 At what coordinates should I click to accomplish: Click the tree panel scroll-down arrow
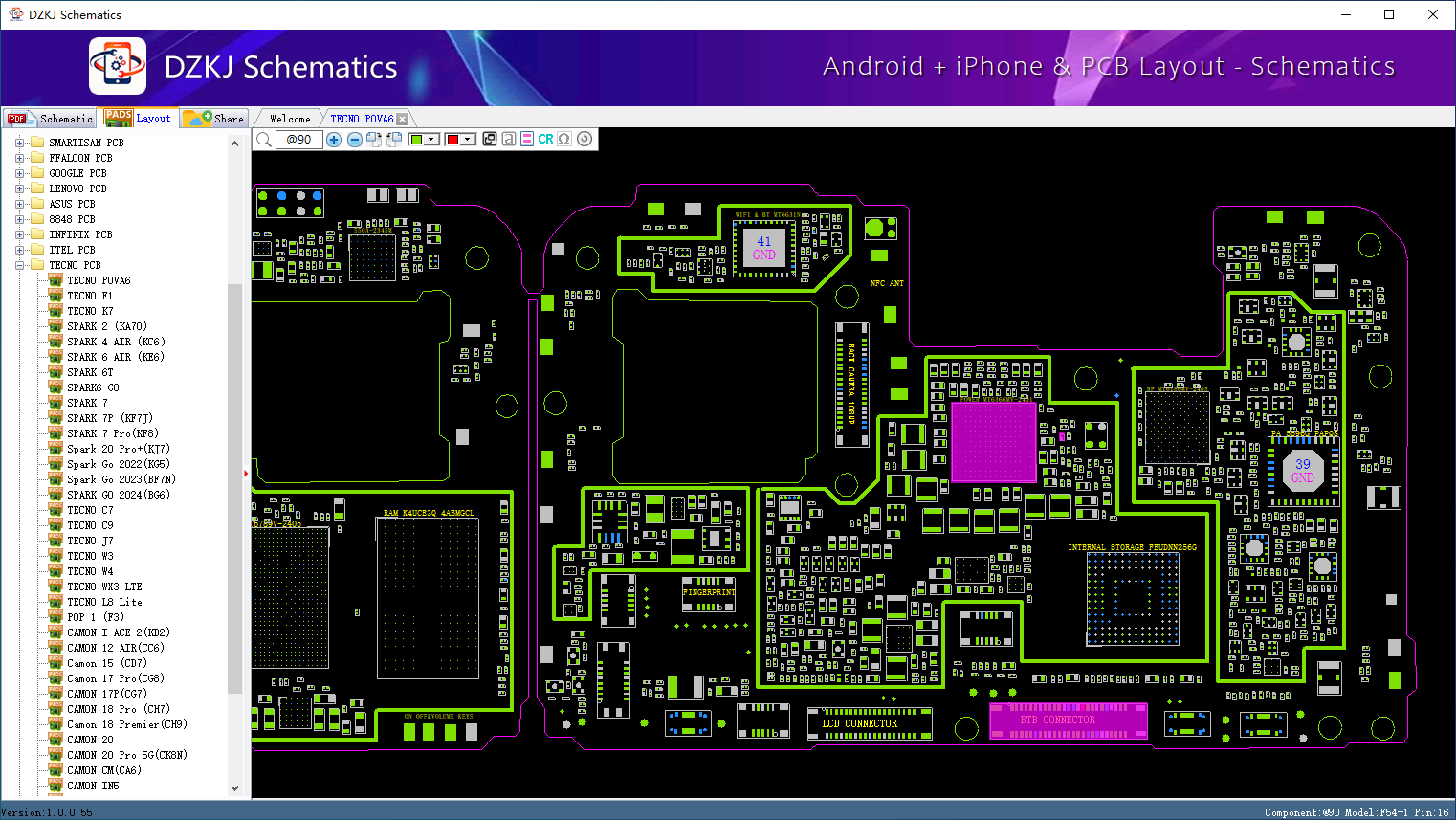[x=235, y=788]
